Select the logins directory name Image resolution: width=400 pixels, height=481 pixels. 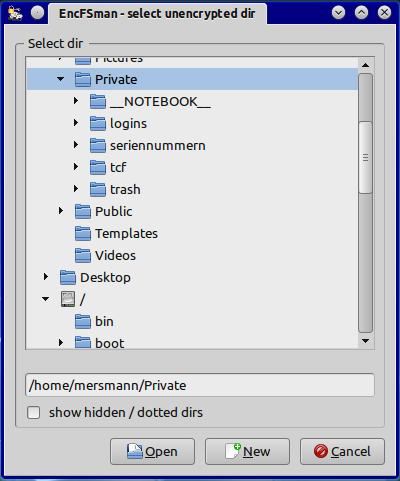coord(128,124)
